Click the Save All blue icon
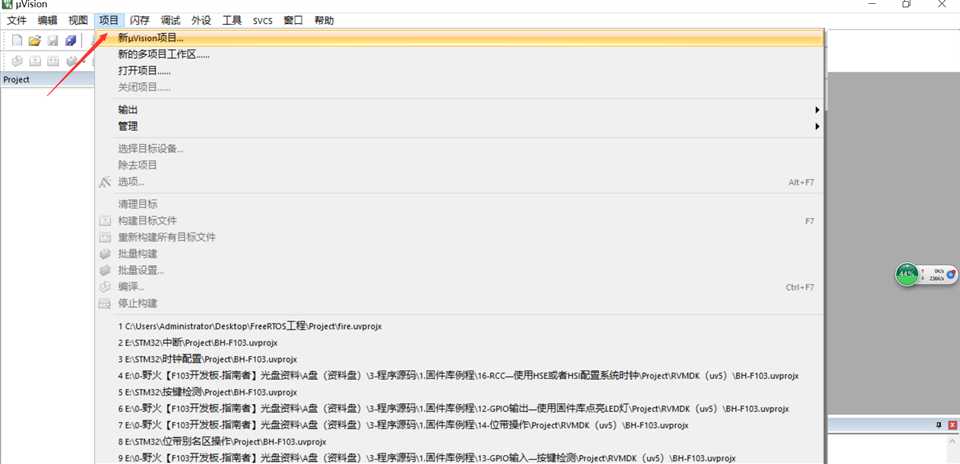 pyautogui.click(x=70, y=40)
